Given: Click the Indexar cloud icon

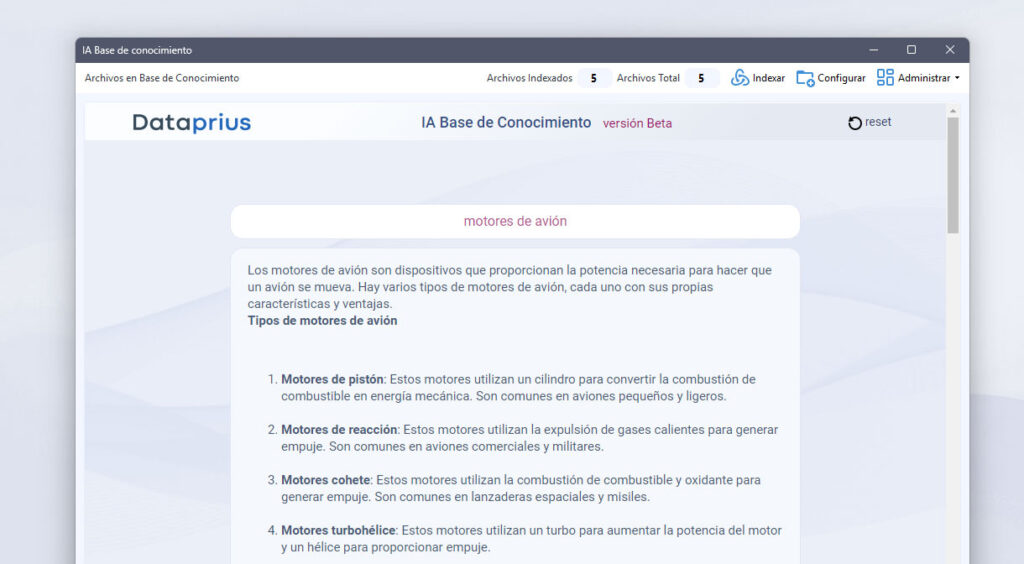Looking at the screenshot, I should 739,78.
